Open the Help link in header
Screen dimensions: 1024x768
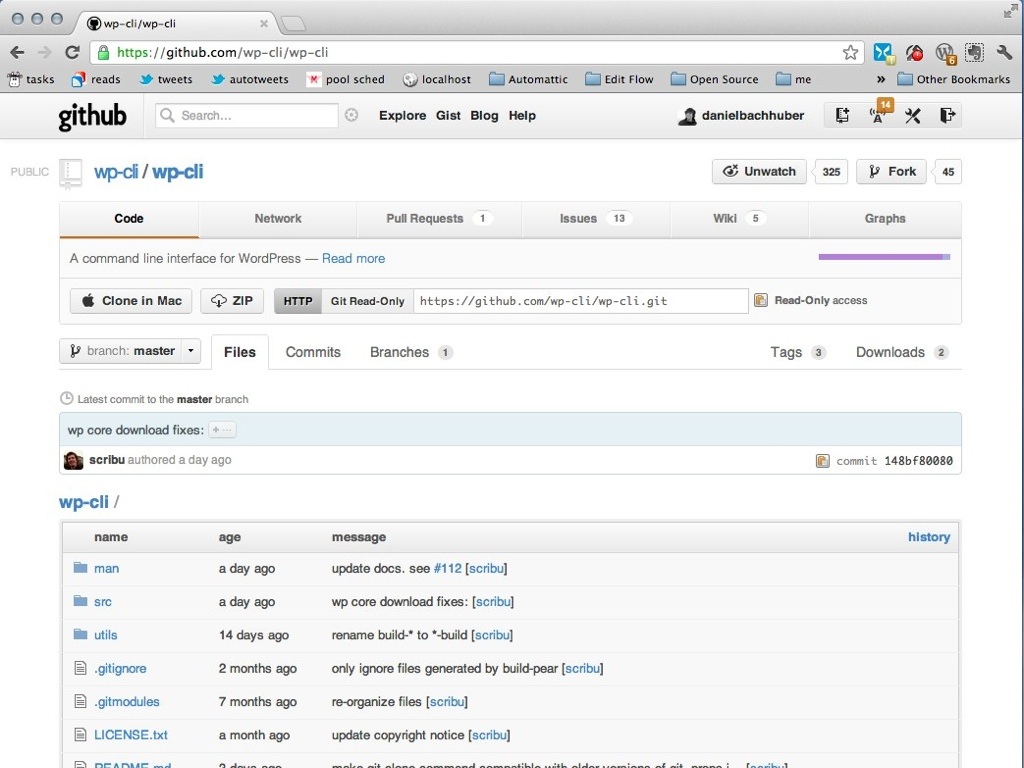point(522,116)
